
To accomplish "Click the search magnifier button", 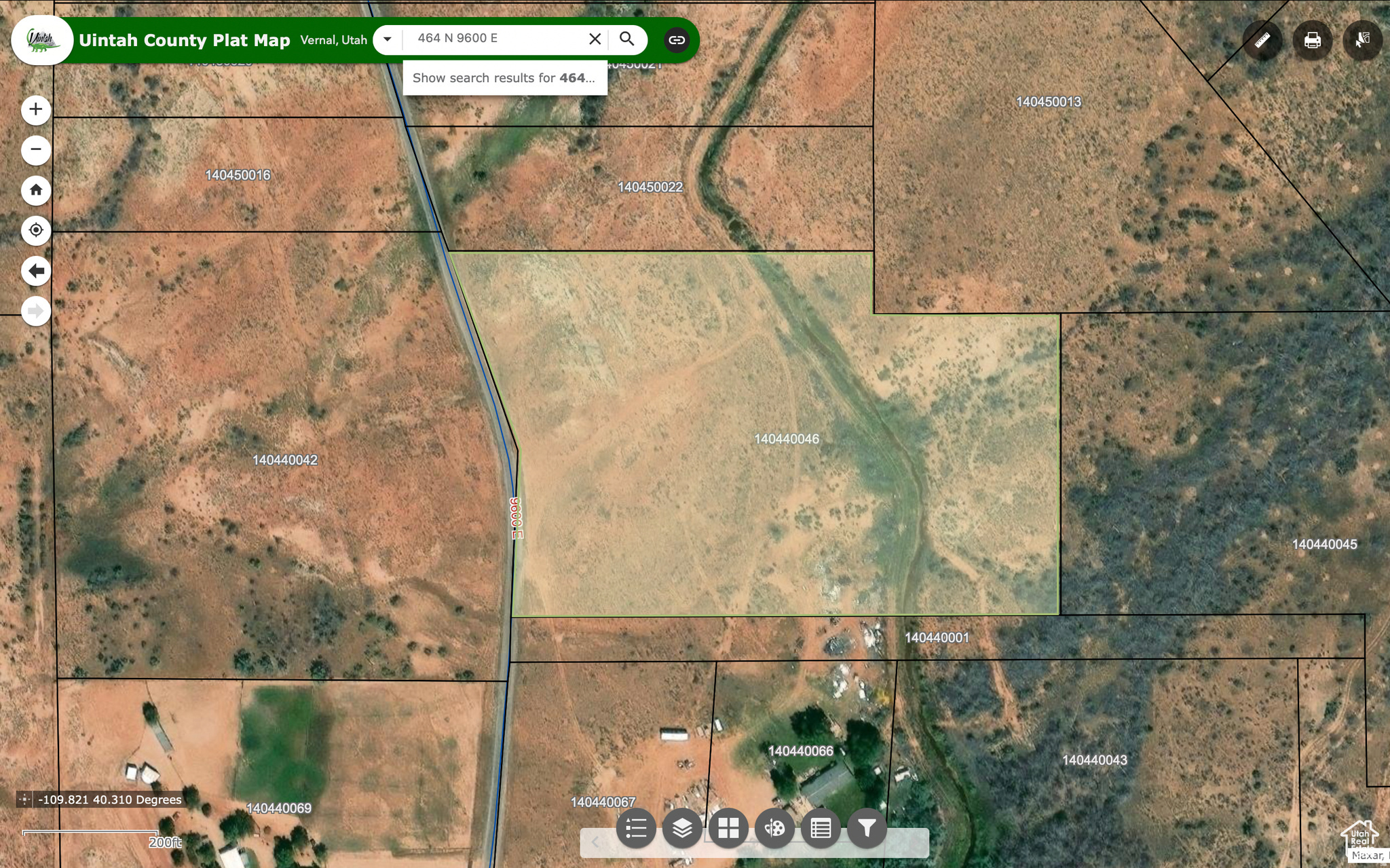I will 626,39.
